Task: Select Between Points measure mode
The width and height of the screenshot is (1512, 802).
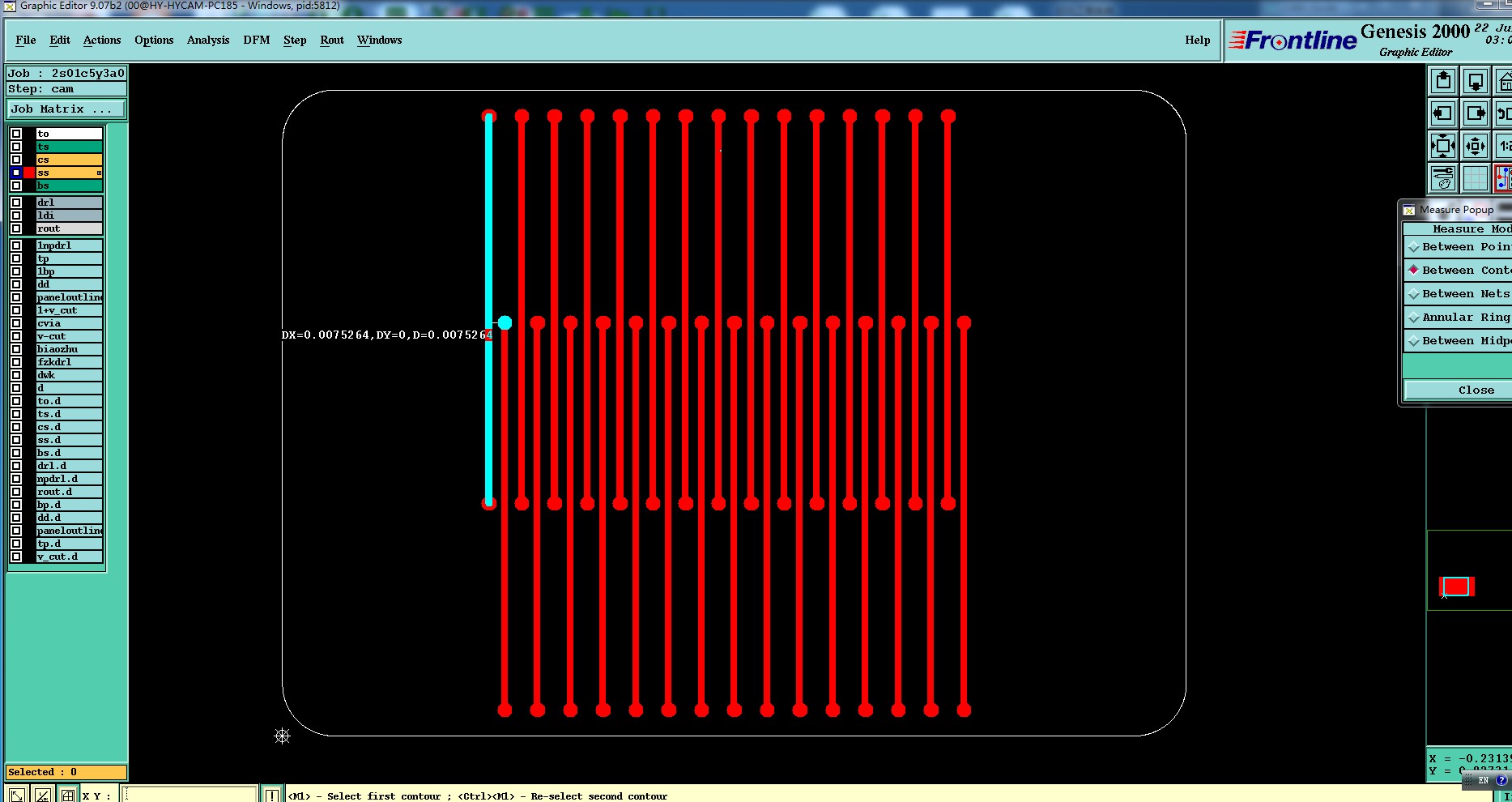Action: 1458,247
